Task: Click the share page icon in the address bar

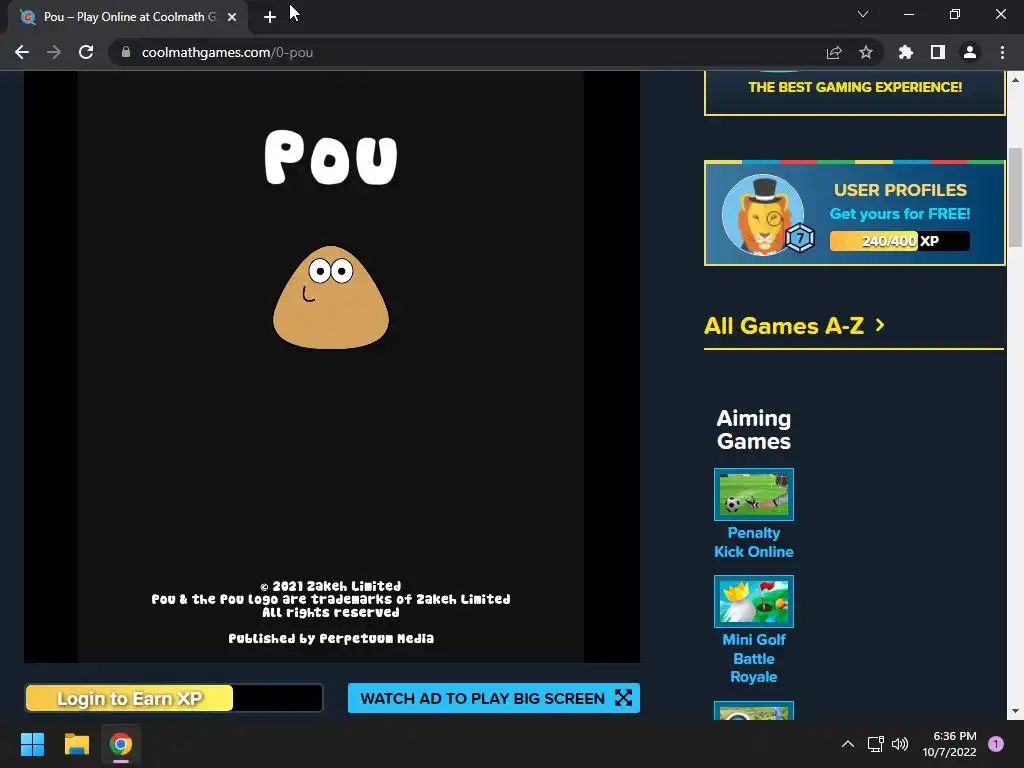Action: [834, 52]
